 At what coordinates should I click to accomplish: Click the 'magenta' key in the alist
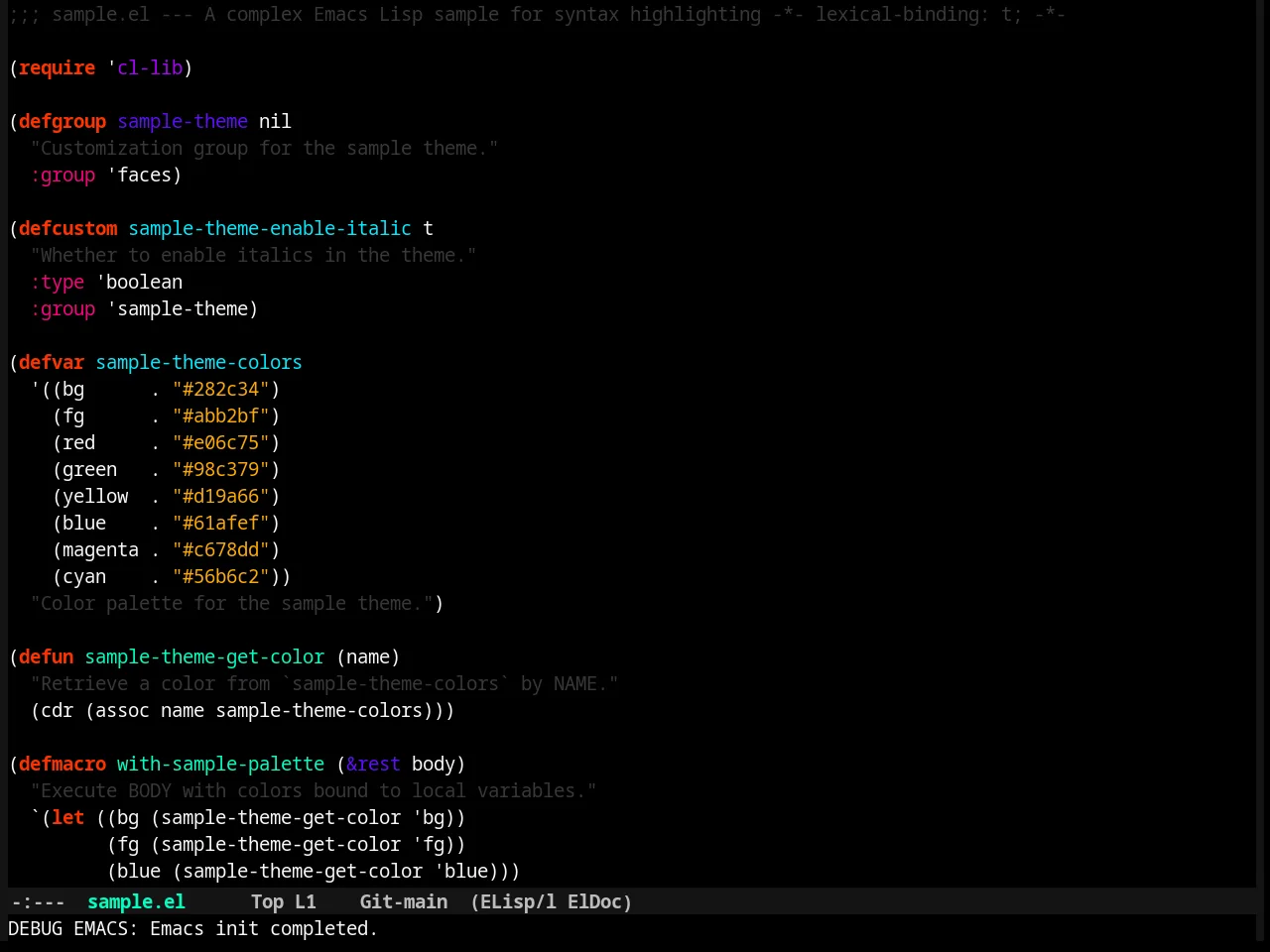101,549
